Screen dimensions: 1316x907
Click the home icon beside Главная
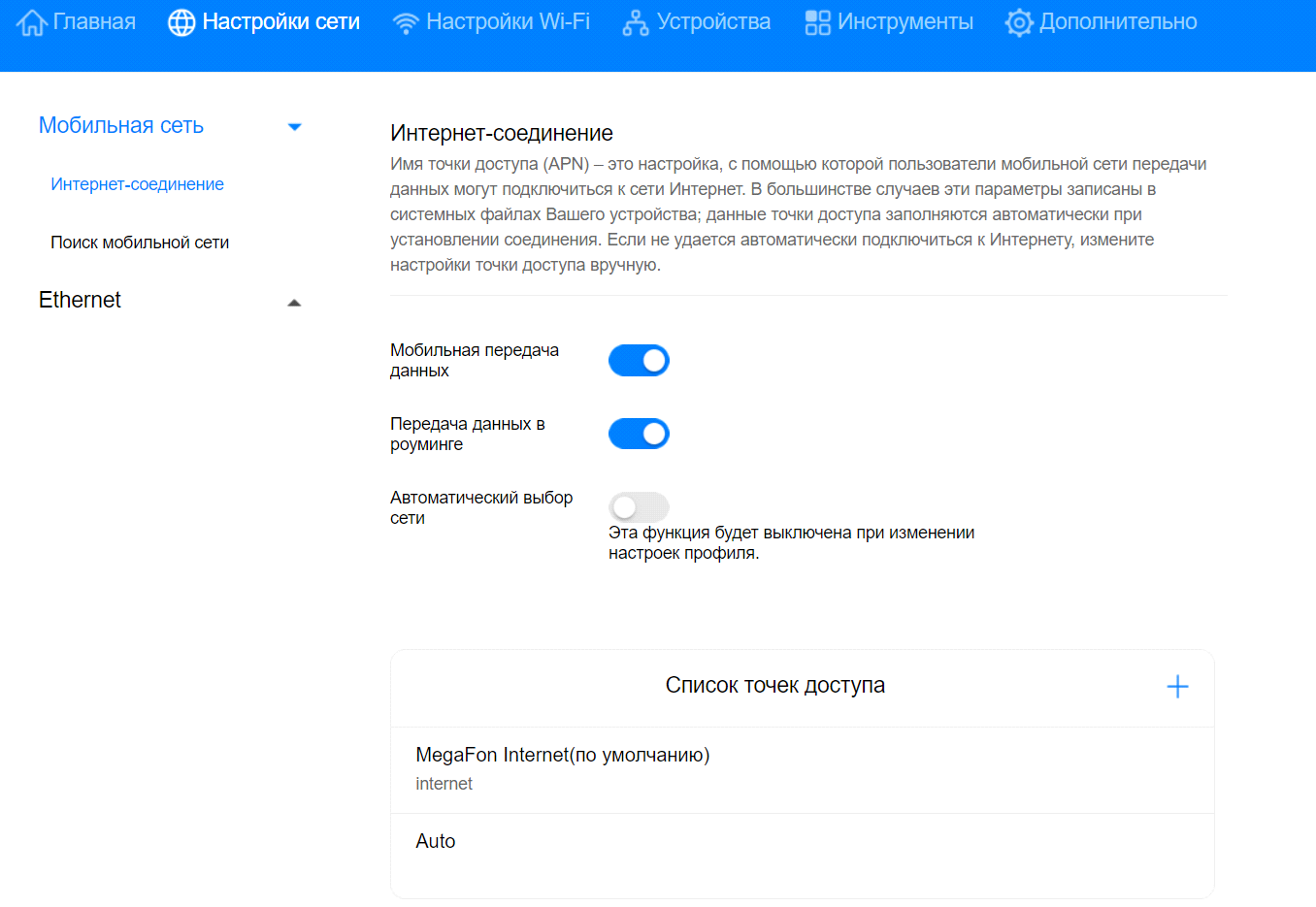point(31,22)
